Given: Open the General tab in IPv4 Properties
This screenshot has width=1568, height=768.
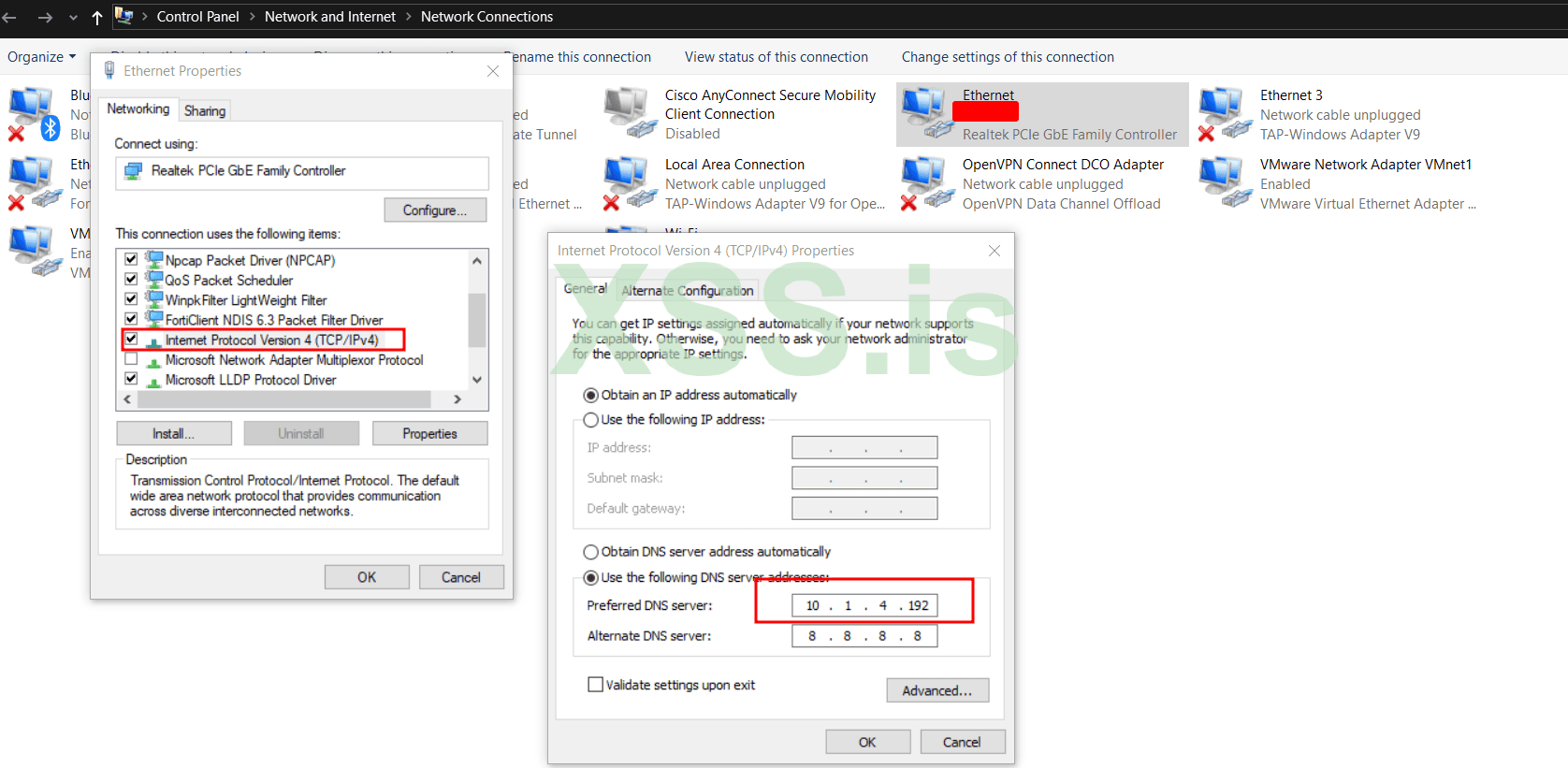Looking at the screenshot, I should coord(586,289).
